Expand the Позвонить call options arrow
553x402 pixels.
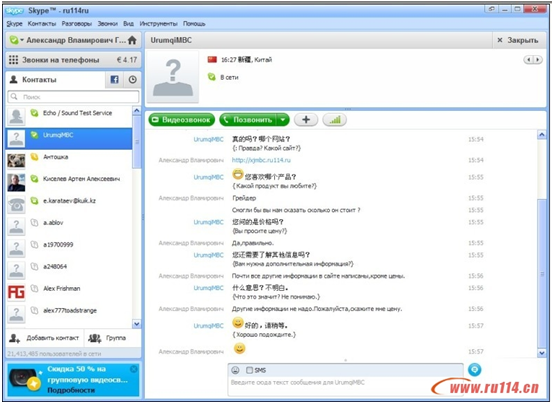pos(283,120)
